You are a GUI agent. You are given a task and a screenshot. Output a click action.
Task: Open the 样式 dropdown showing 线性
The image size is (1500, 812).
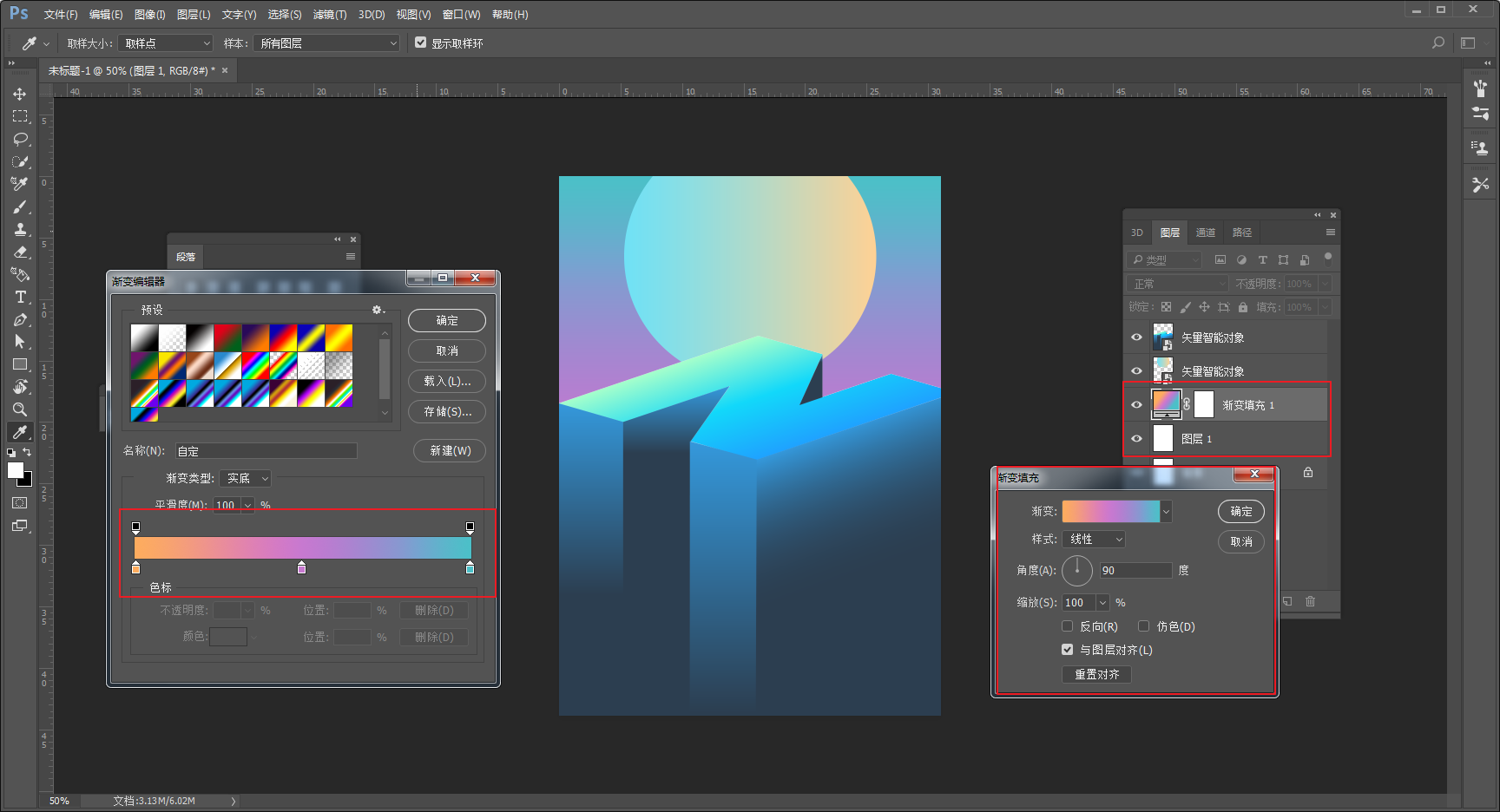(x=1095, y=540)
